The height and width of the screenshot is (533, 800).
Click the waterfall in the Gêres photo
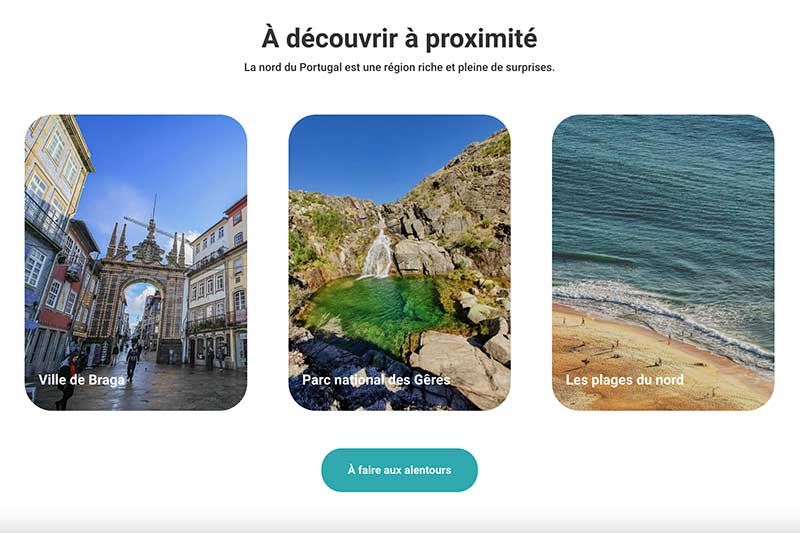[x=377, y=252]
